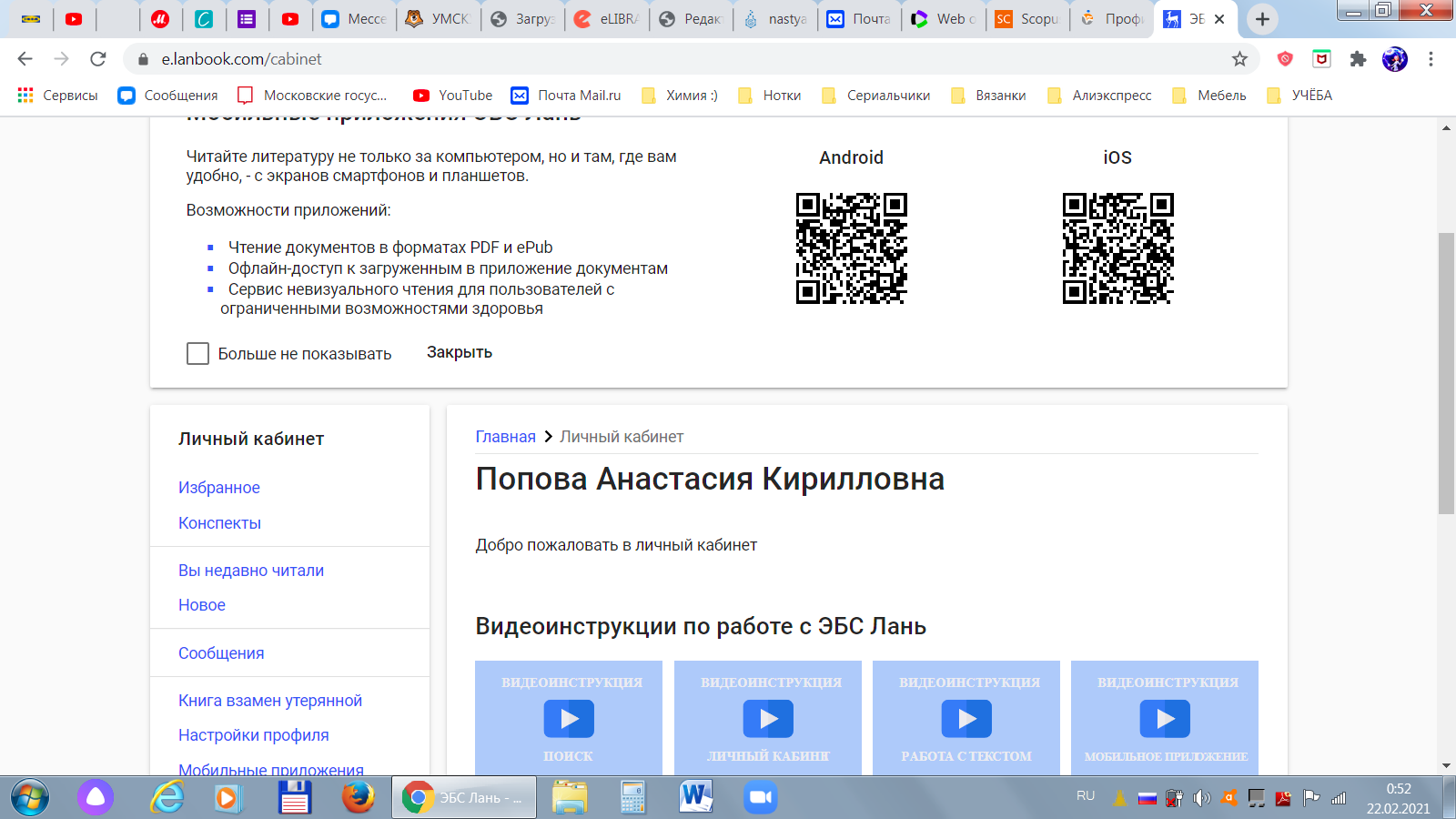Click the iOS QR code
Viewport: 1456px width, 819px height.
pyautogui.click(x=1117, y=248)
